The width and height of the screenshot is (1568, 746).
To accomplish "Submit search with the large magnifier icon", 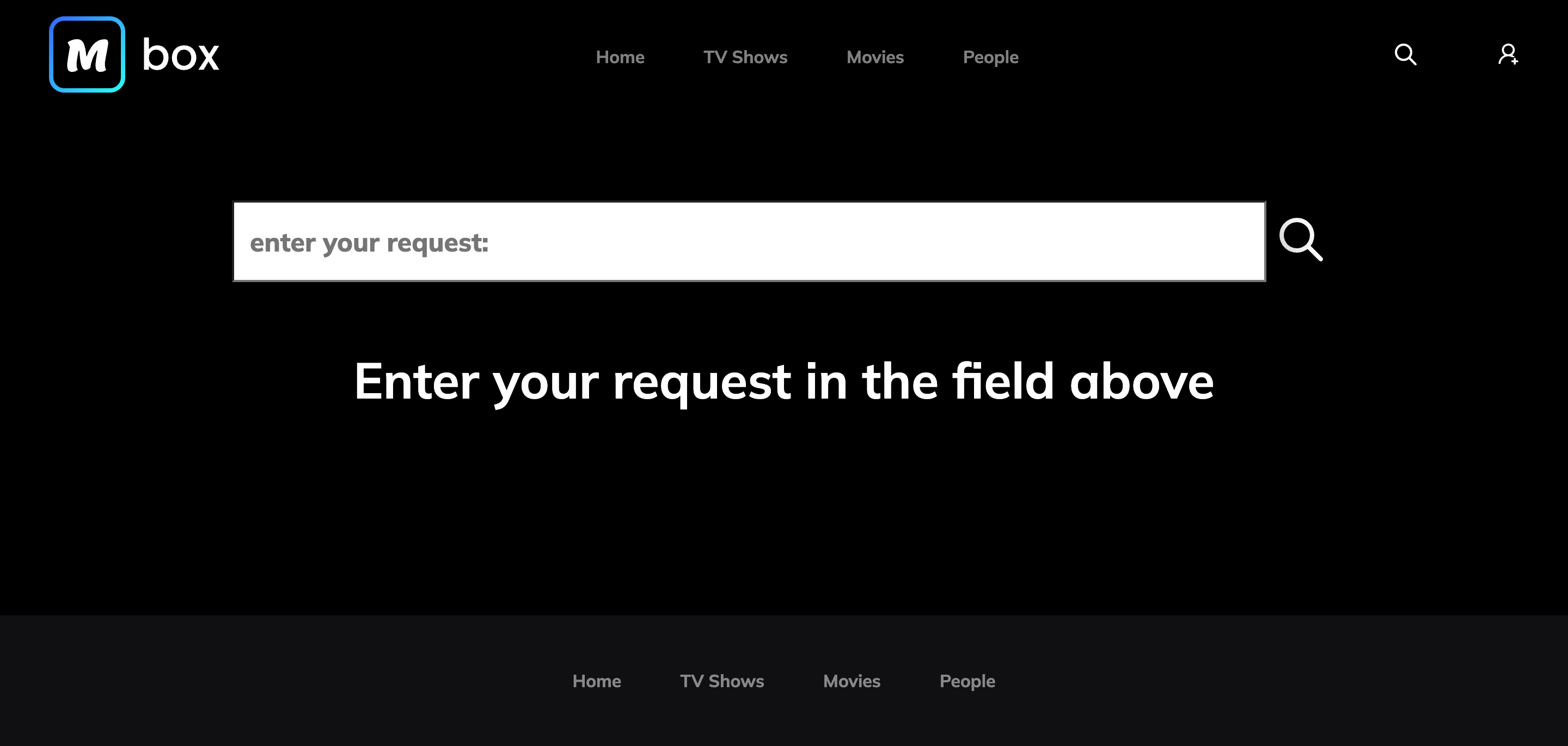I will 1301,240.
